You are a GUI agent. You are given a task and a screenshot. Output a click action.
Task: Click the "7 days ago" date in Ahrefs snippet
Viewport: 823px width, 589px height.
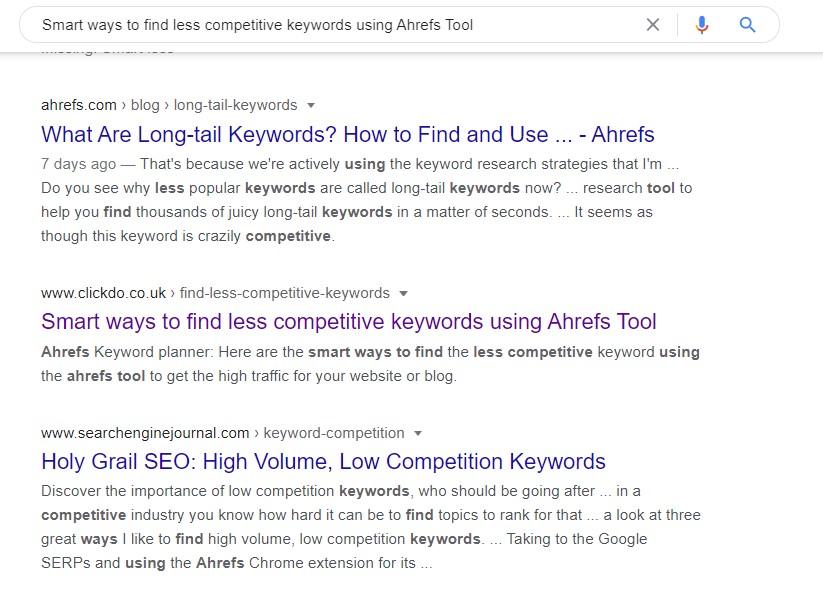click(78, 163)
